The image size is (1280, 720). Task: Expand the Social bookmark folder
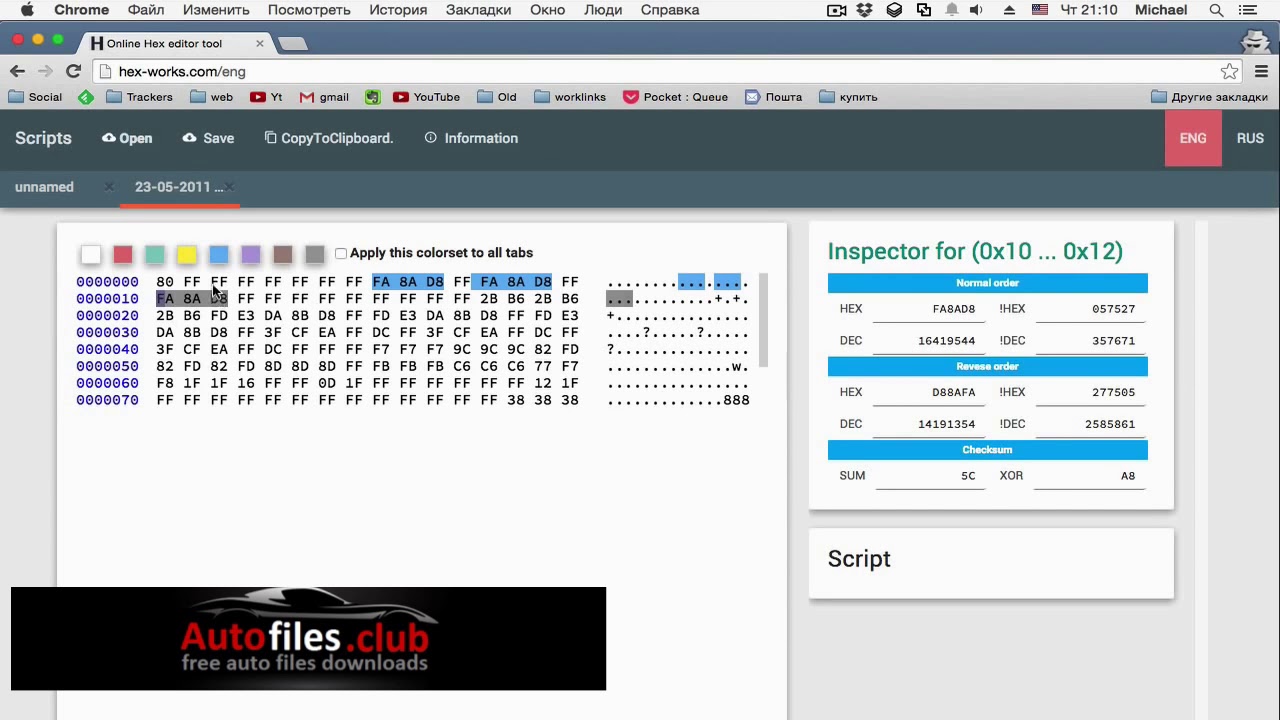35,97
